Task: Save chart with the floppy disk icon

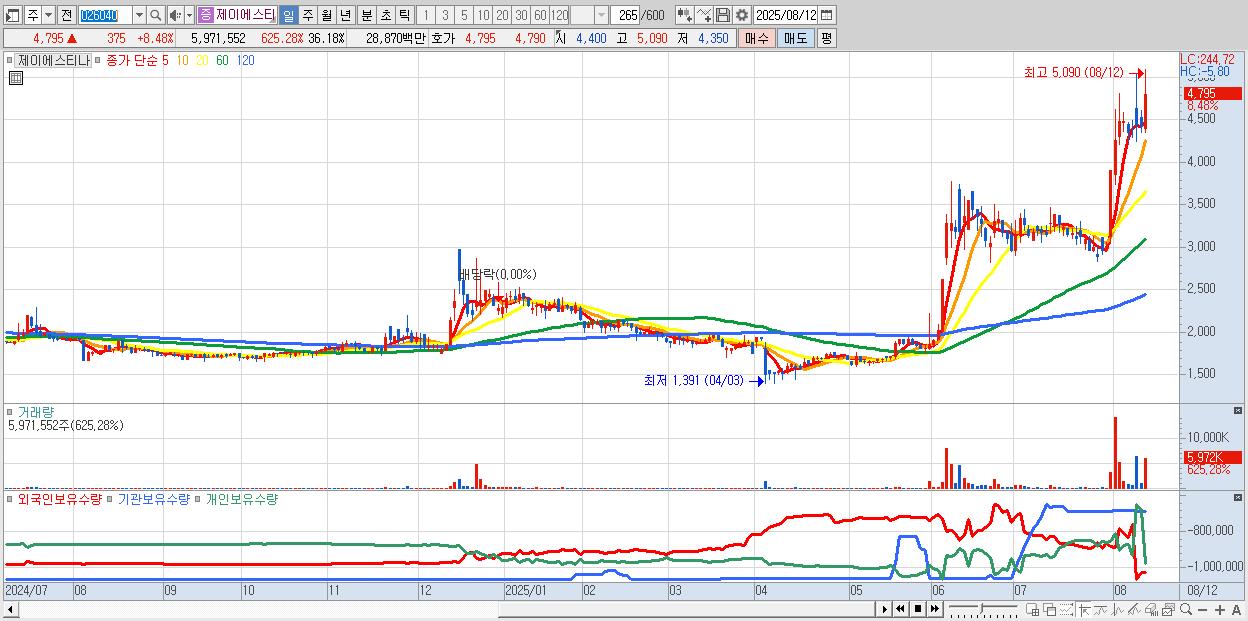Action: tap(722, 15)
